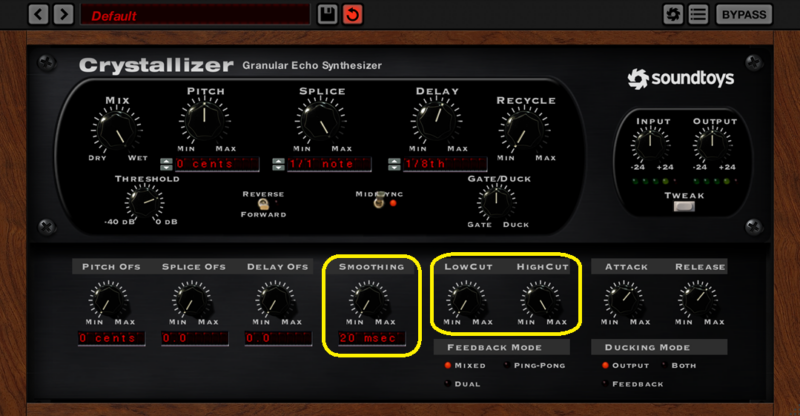Click the Delay Ofs knob
The image size is (800, 416).
click(276, 300)
